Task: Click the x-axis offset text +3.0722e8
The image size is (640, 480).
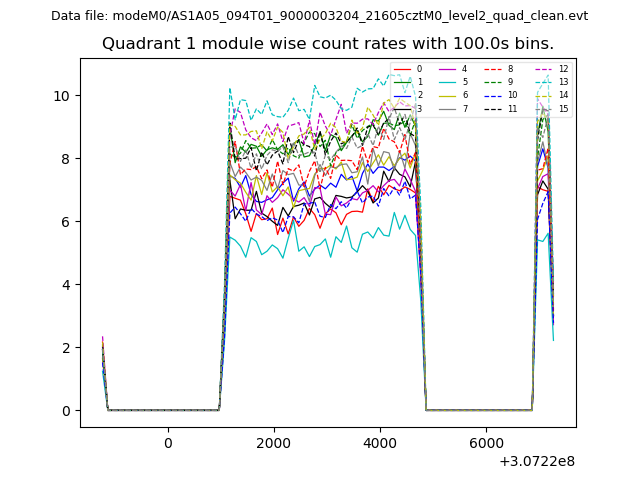Action: pyautogui.click(x=535, y=461)
